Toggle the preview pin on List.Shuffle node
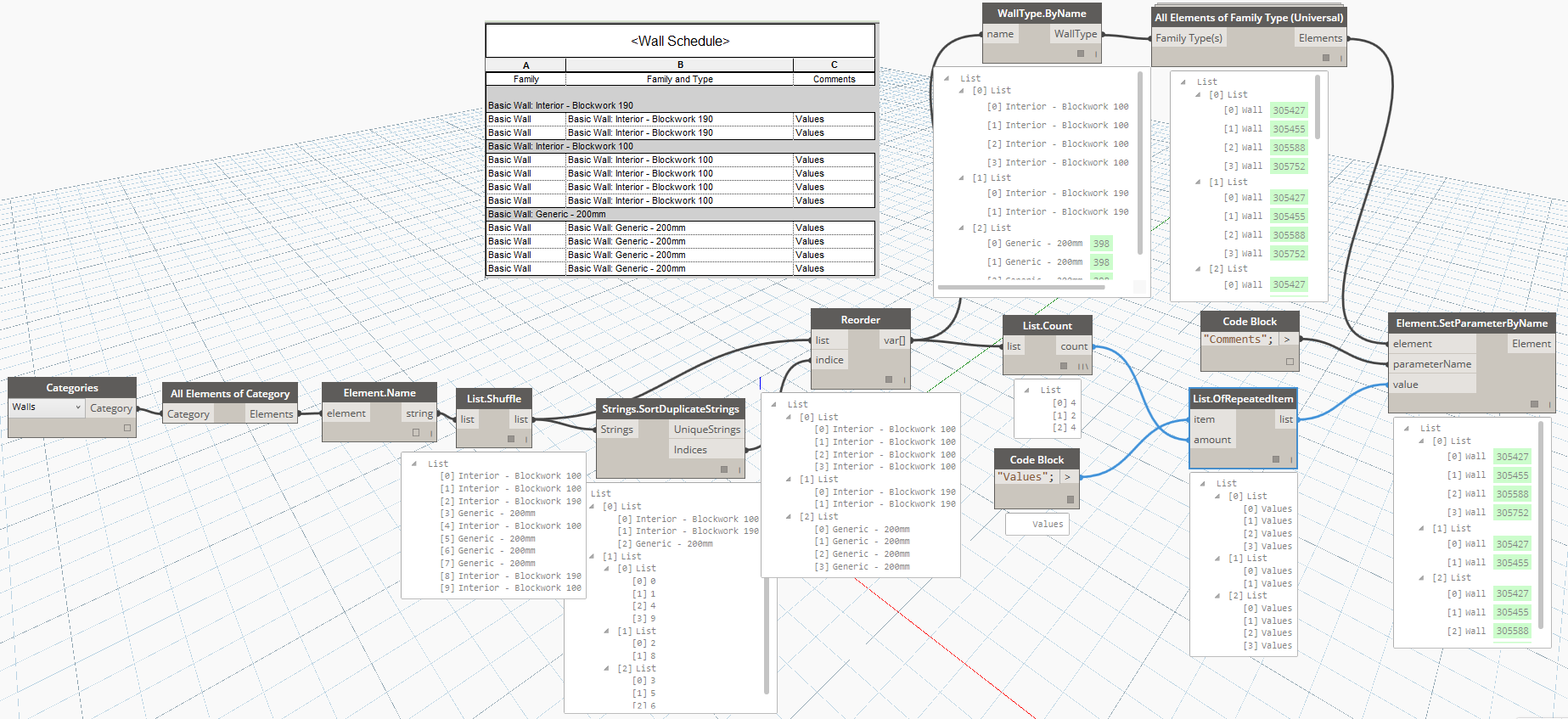The height and width of the screenshot is (719, 1568). click(511, 439)
